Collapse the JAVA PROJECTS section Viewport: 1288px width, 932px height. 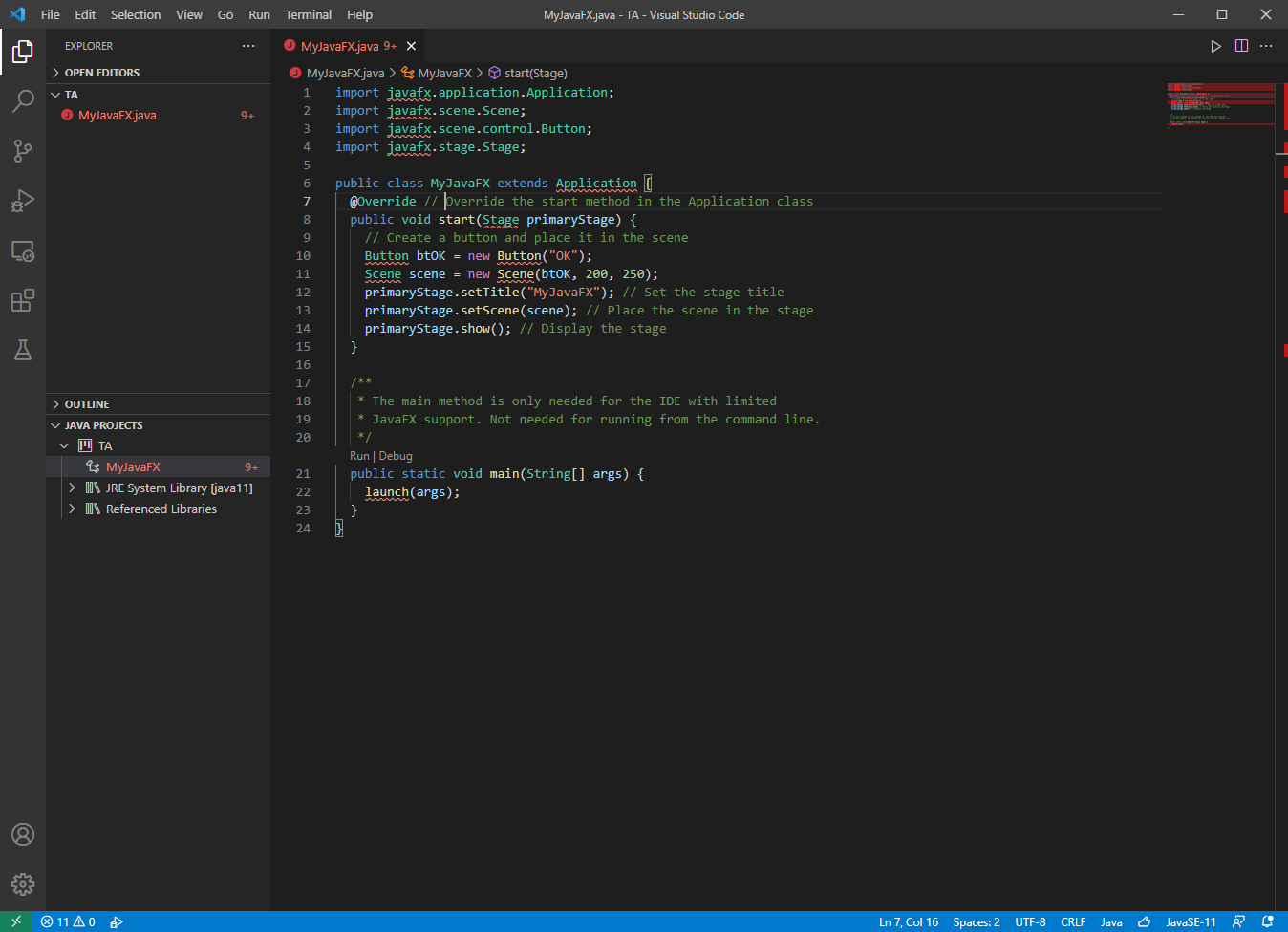click(159, 425)
